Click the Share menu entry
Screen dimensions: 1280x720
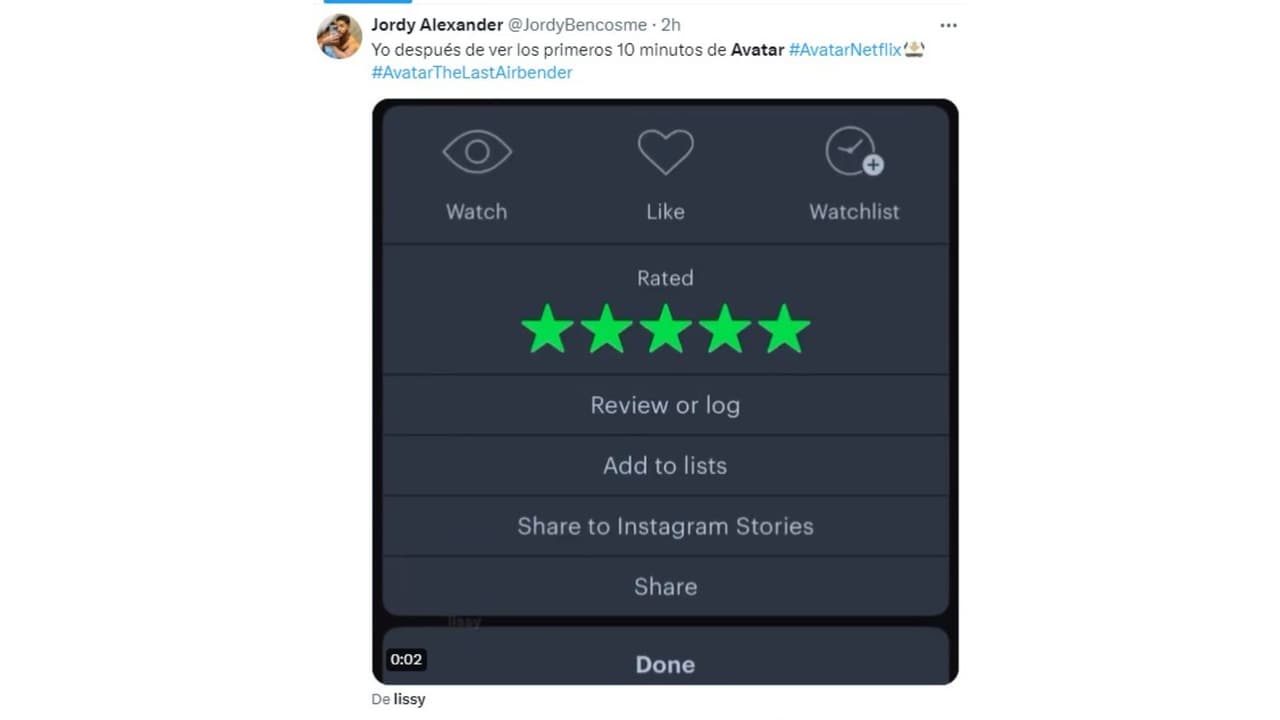(665, 586)
